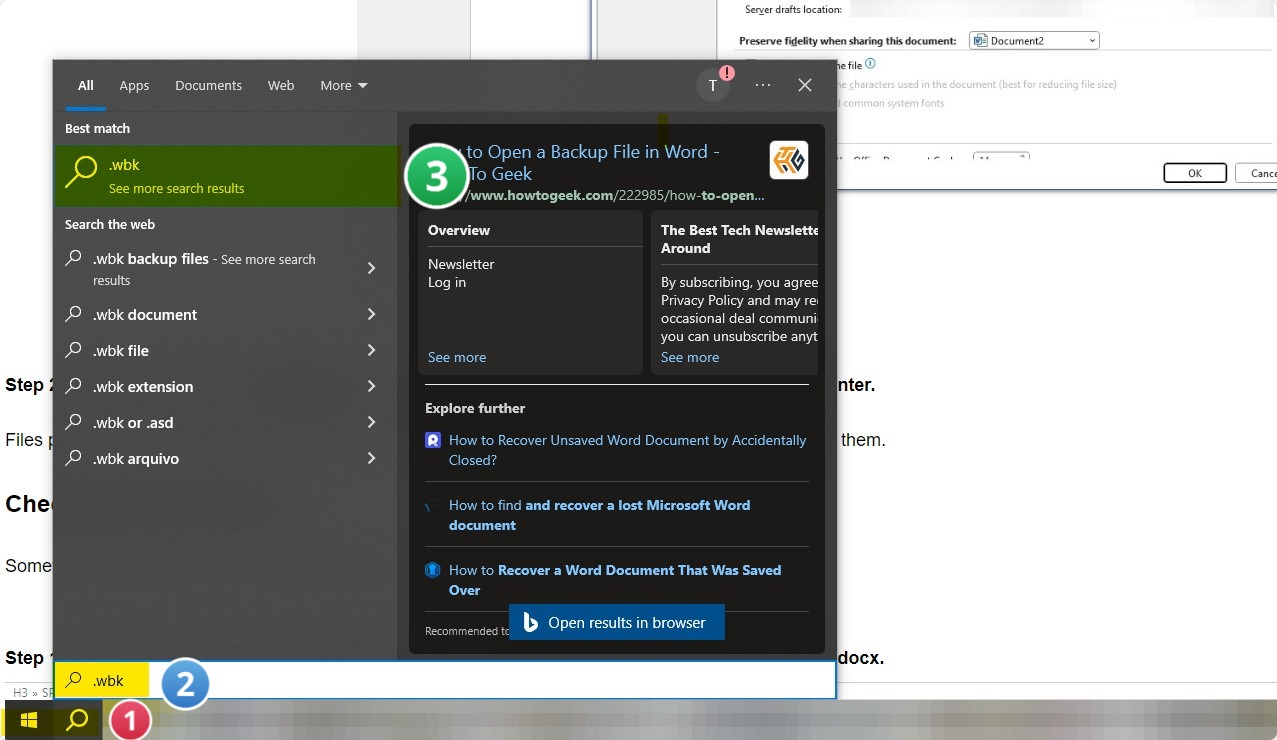This screenshot has height=740, width=1277.
Task: Expand the .wbk backup files arrow
Action: [x=371, y=268]
